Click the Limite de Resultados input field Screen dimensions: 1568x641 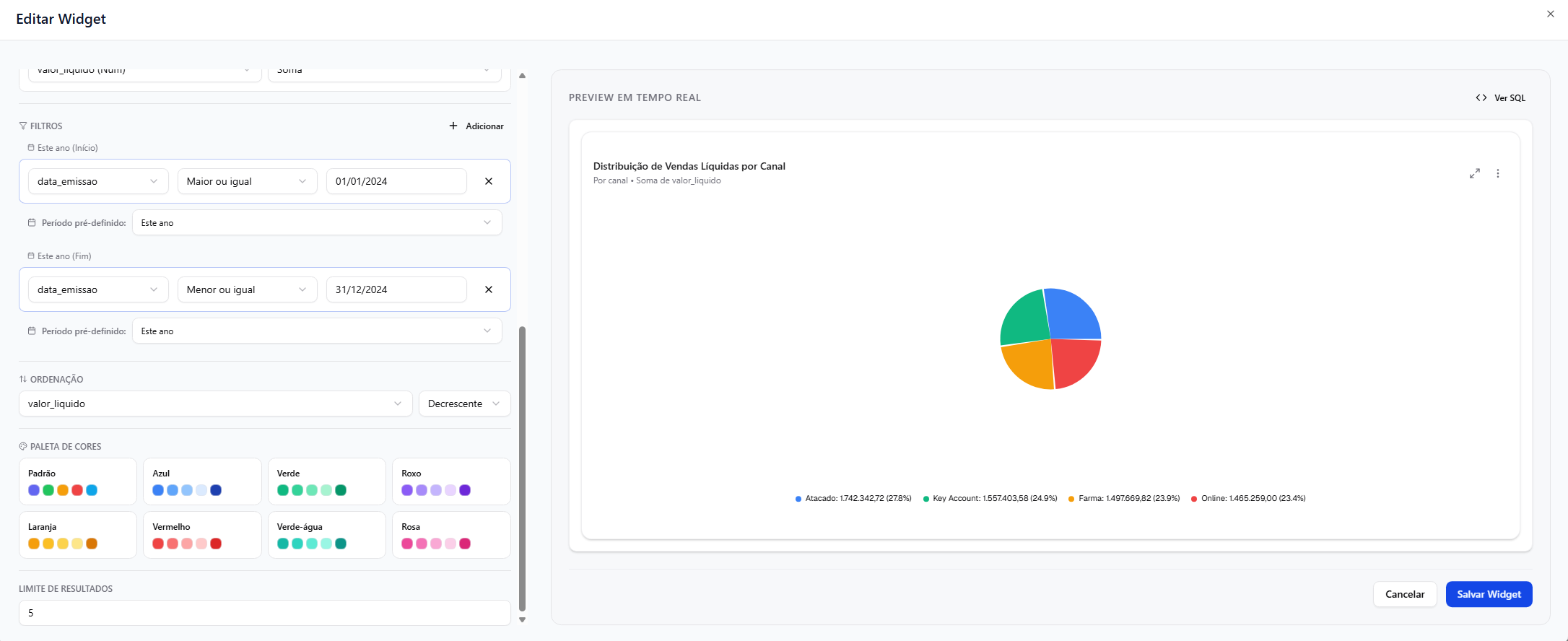point(264,613)
